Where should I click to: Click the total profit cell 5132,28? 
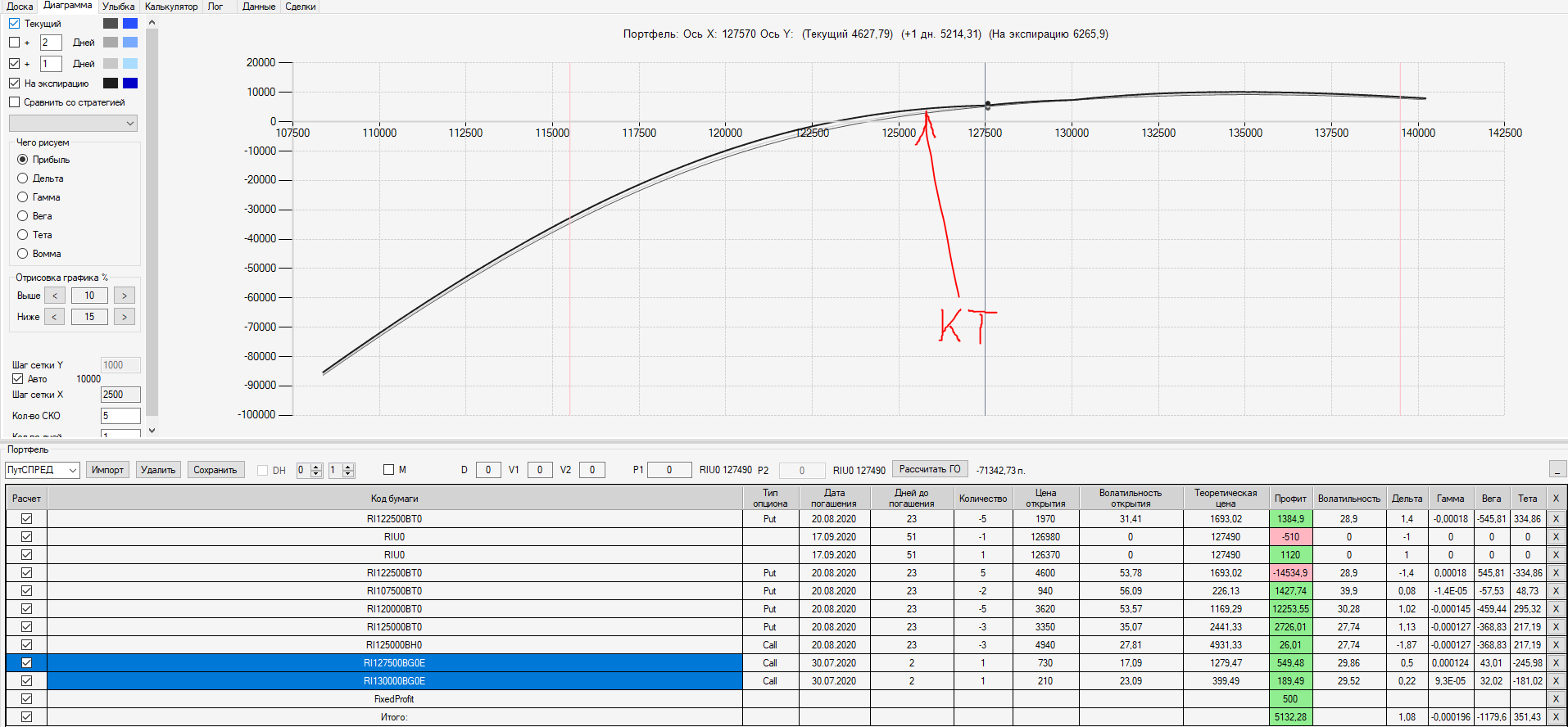(1290, 717)
